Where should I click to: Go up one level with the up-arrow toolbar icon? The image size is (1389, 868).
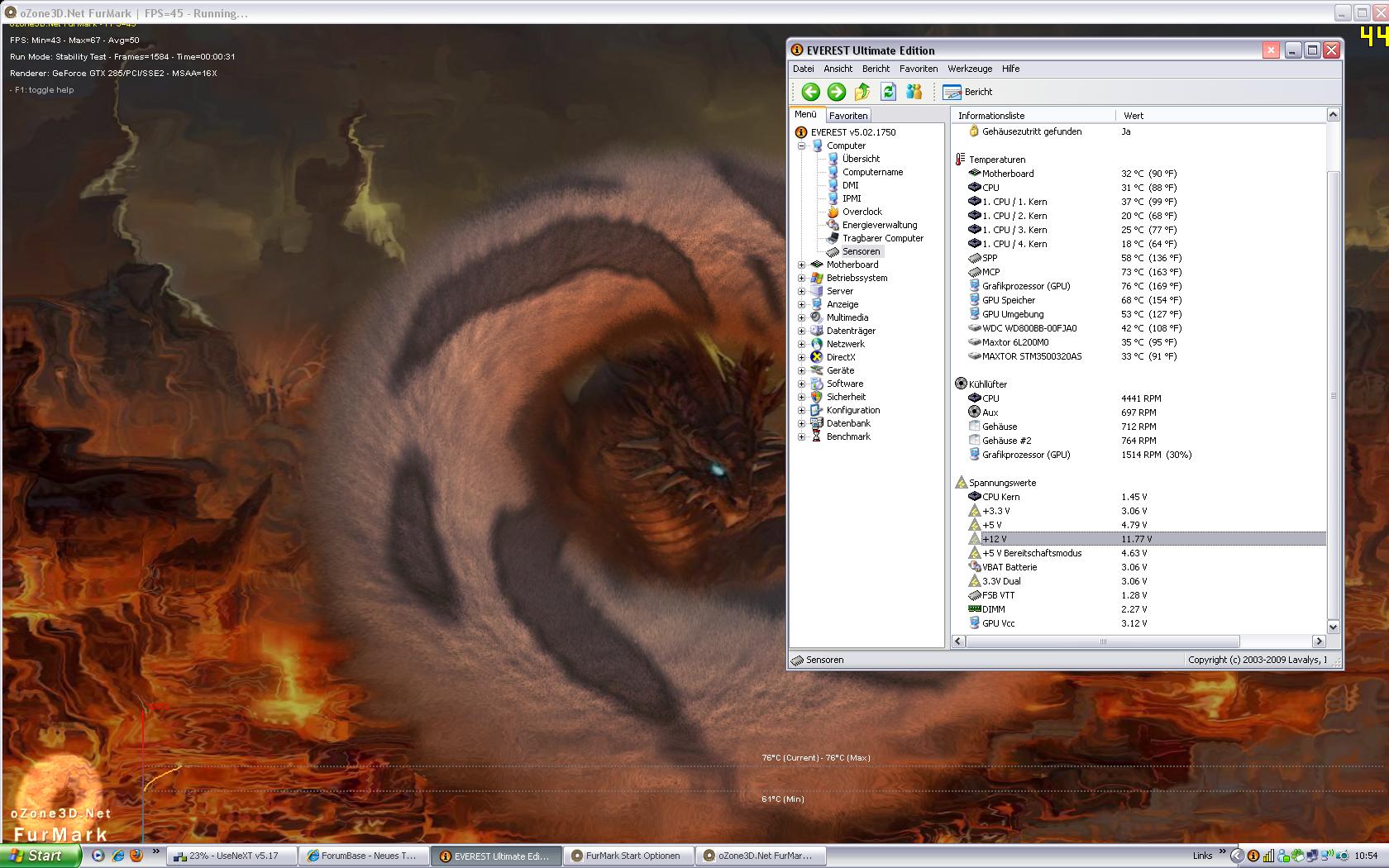tap(862, 92)
